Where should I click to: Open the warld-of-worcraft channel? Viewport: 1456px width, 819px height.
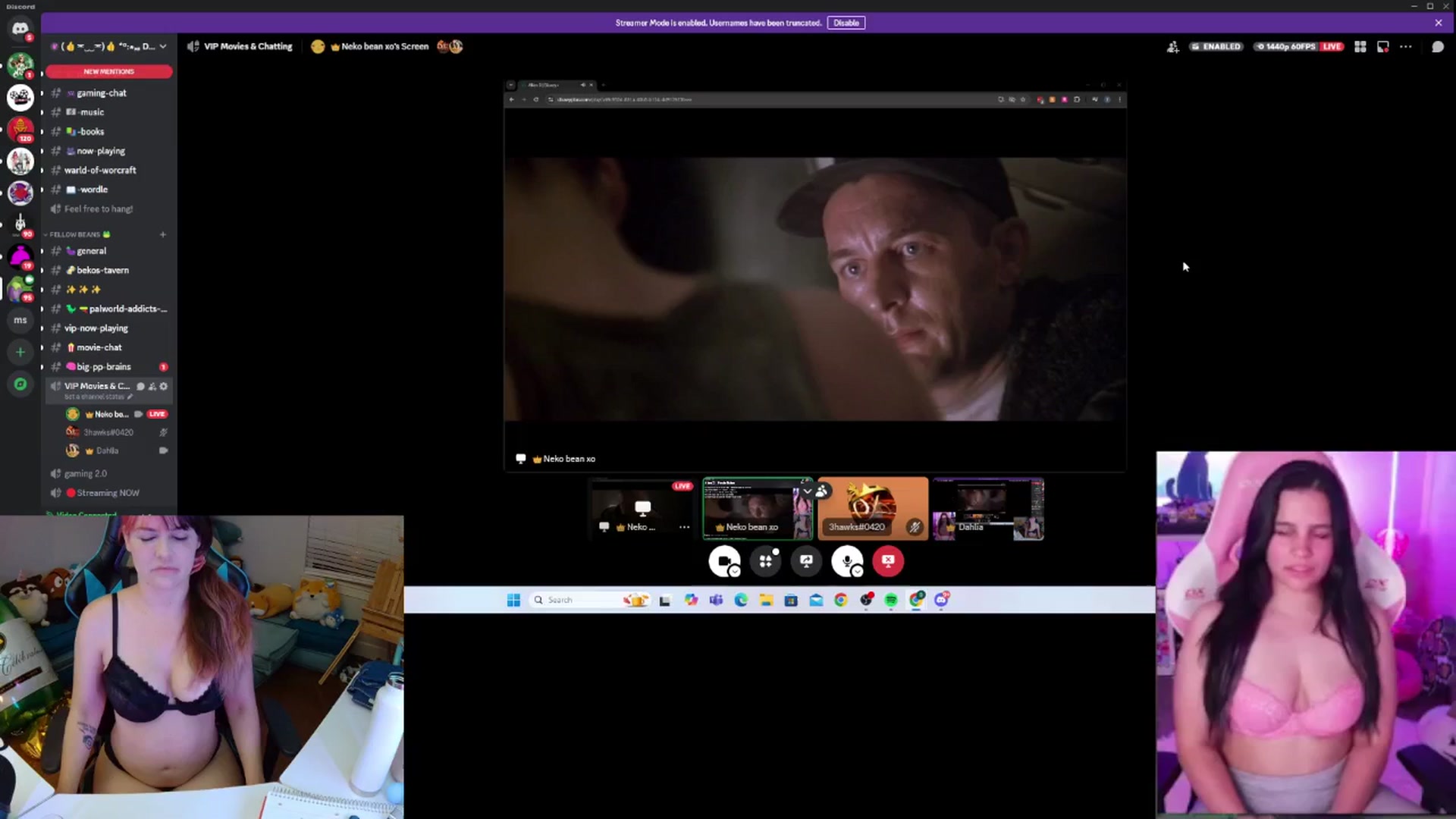(x=108, y=171)
